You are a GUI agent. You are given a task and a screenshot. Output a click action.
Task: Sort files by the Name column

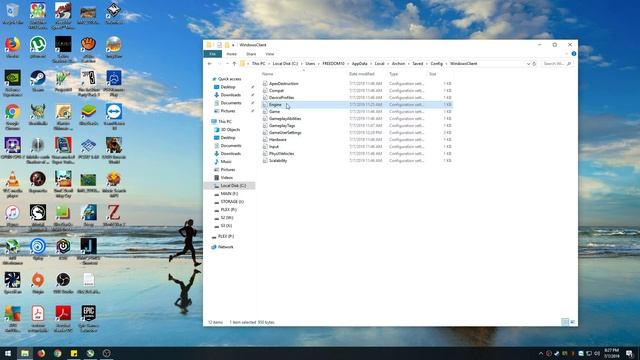pyautogui.click(x=267, y=74)
